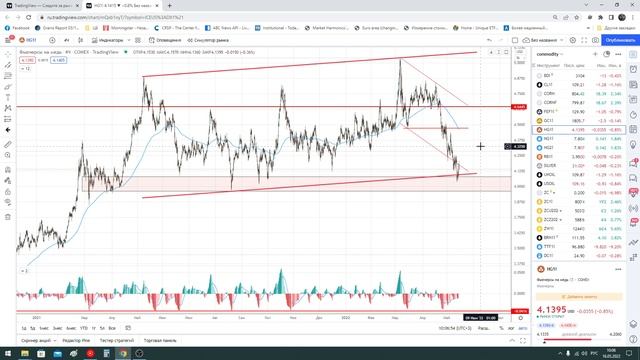Toggle stay in drawing mode
The width and height of the screenshot is (640, 360).
8,180
